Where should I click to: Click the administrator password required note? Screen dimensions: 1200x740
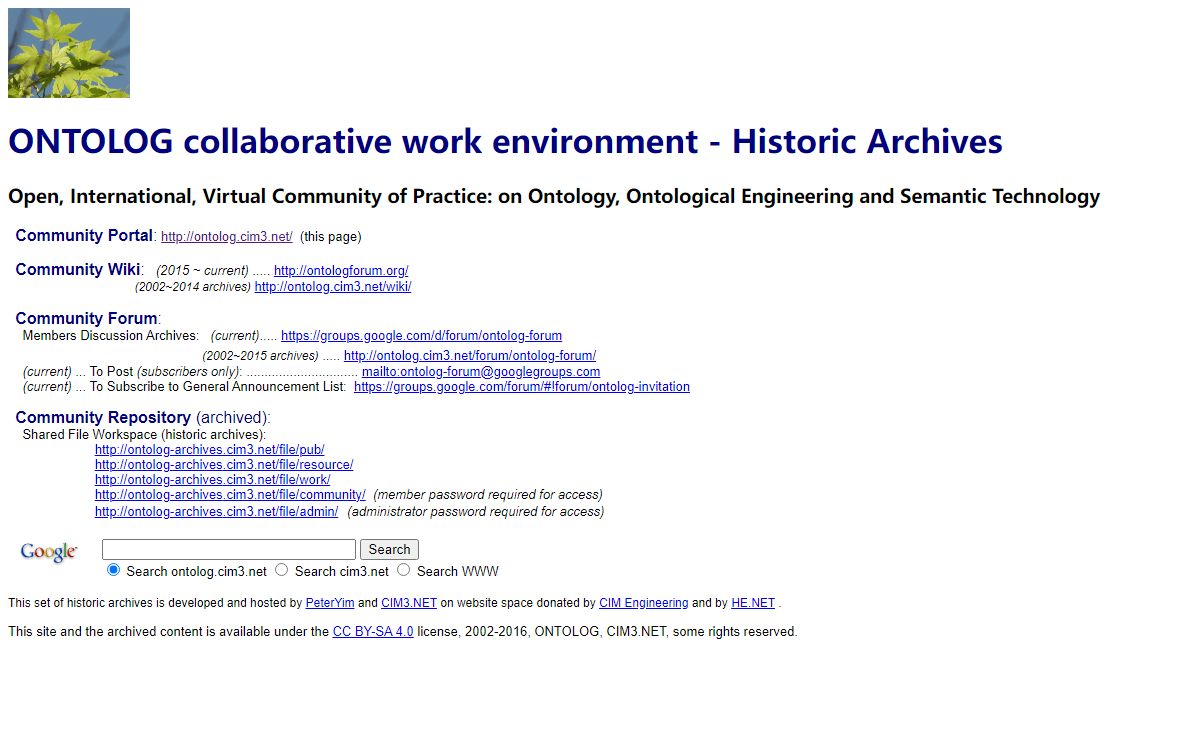point(476,512)
